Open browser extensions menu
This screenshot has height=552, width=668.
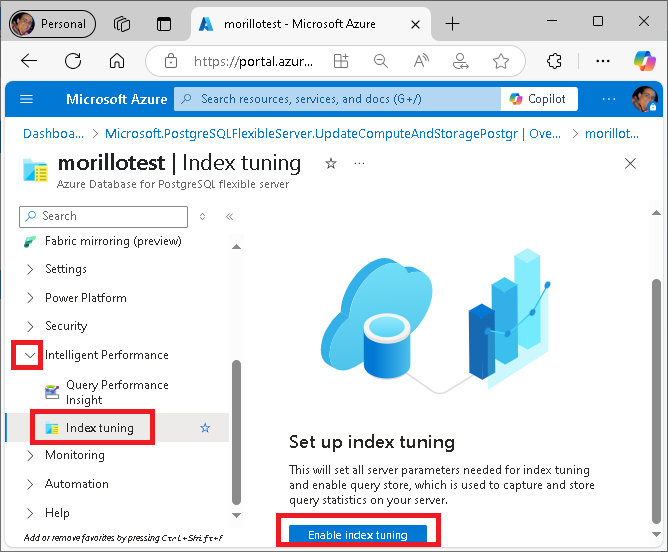click(x=554, y=61)
